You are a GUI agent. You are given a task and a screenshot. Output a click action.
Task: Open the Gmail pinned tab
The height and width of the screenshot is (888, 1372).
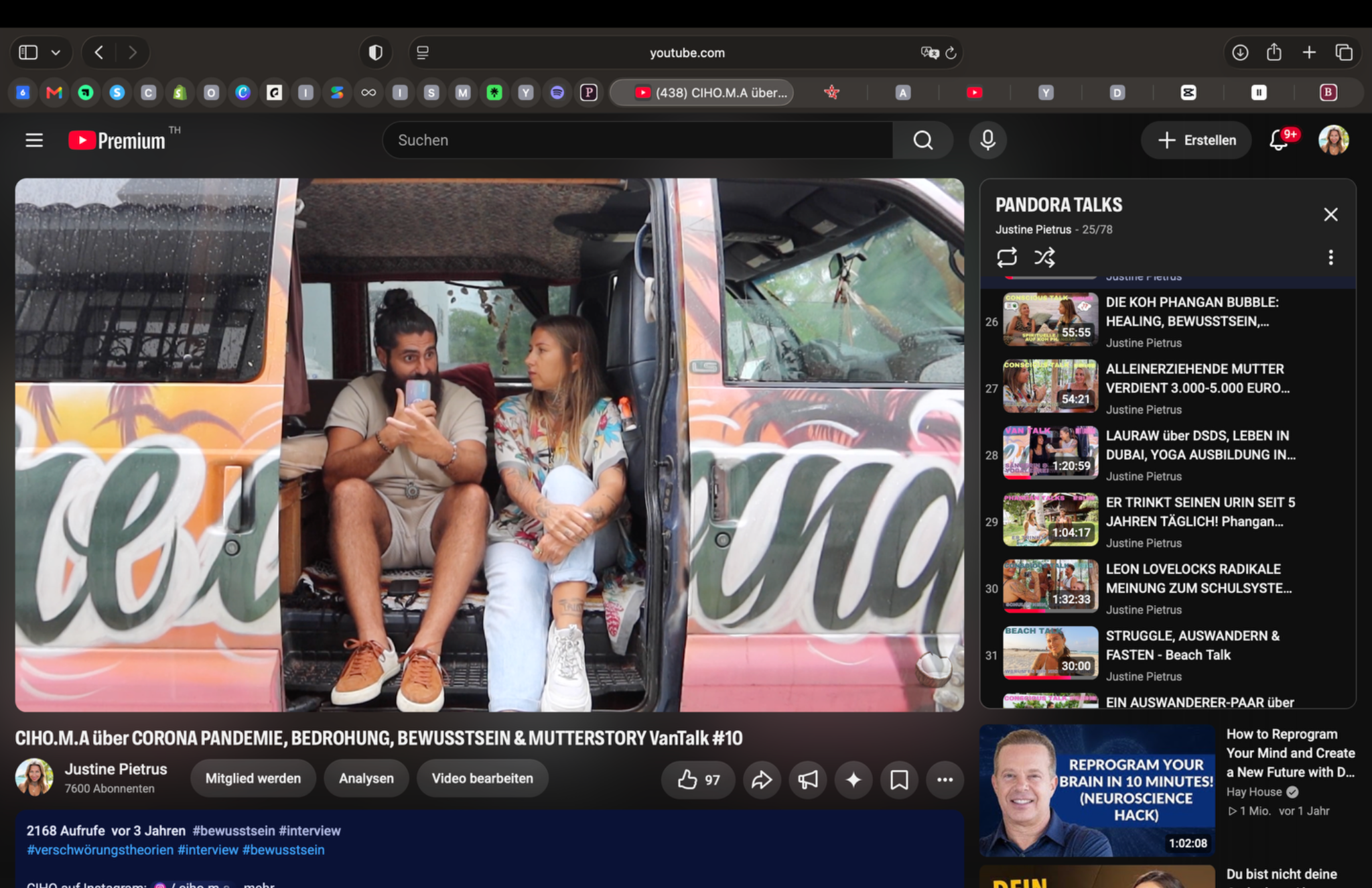(x=54, y=92)
